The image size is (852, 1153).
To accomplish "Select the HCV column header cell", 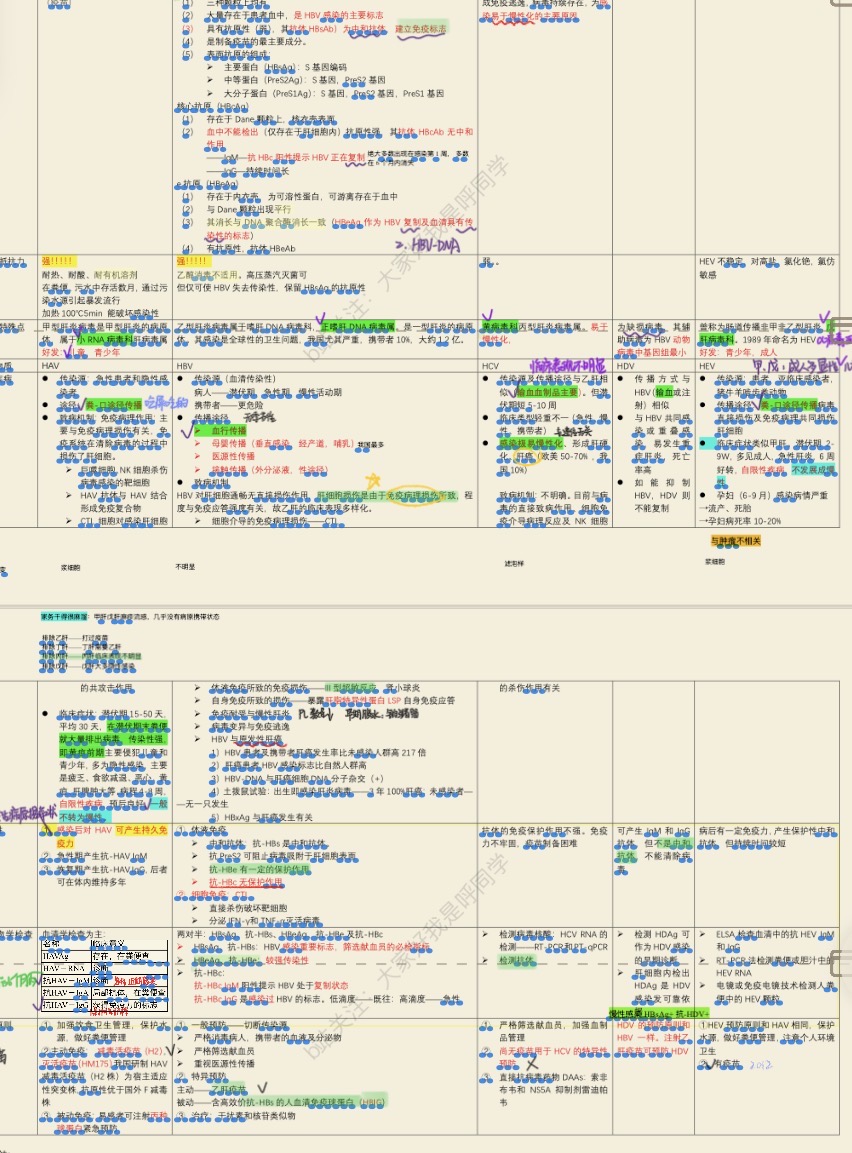I will [x=490, y=366].
